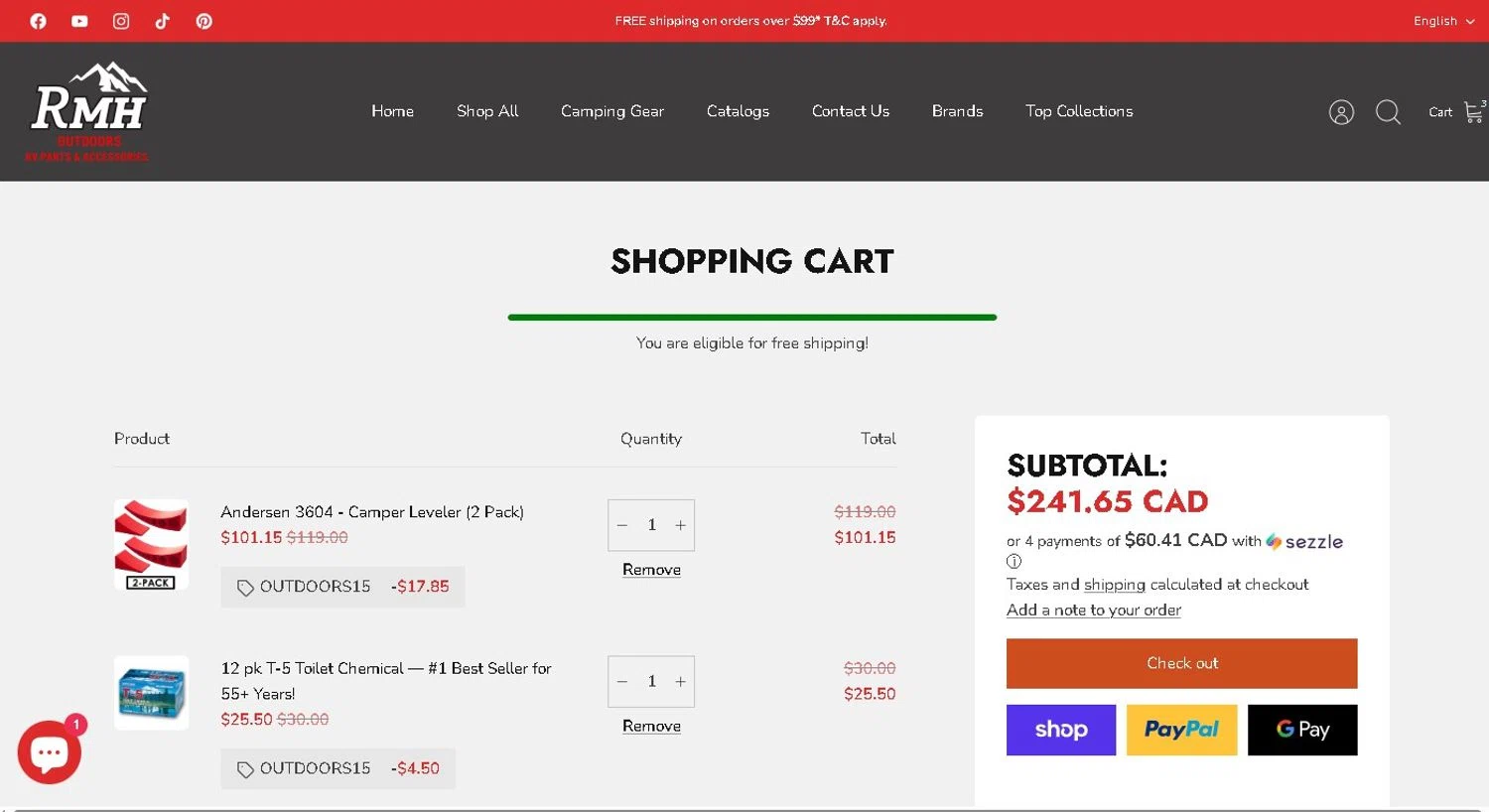Open the Contact Us page
The width and height of the screenshot is (1489, 812).
click(851, 111)
